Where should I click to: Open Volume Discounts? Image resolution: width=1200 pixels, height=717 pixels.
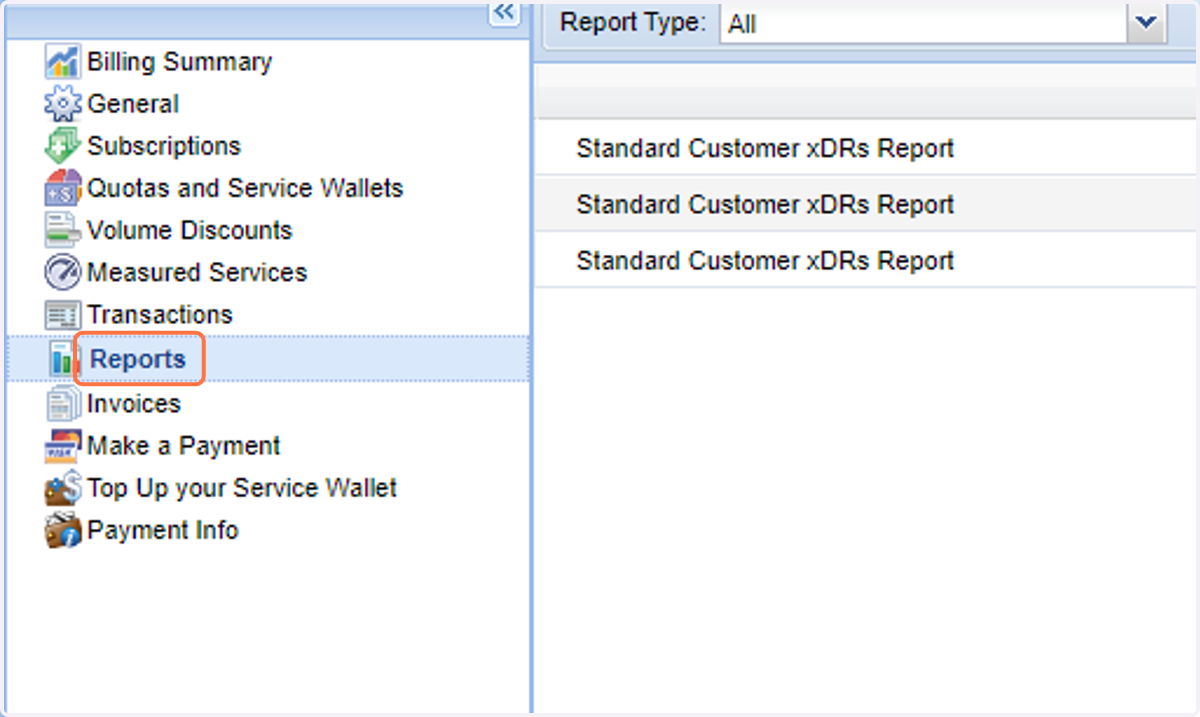[190, 230]
